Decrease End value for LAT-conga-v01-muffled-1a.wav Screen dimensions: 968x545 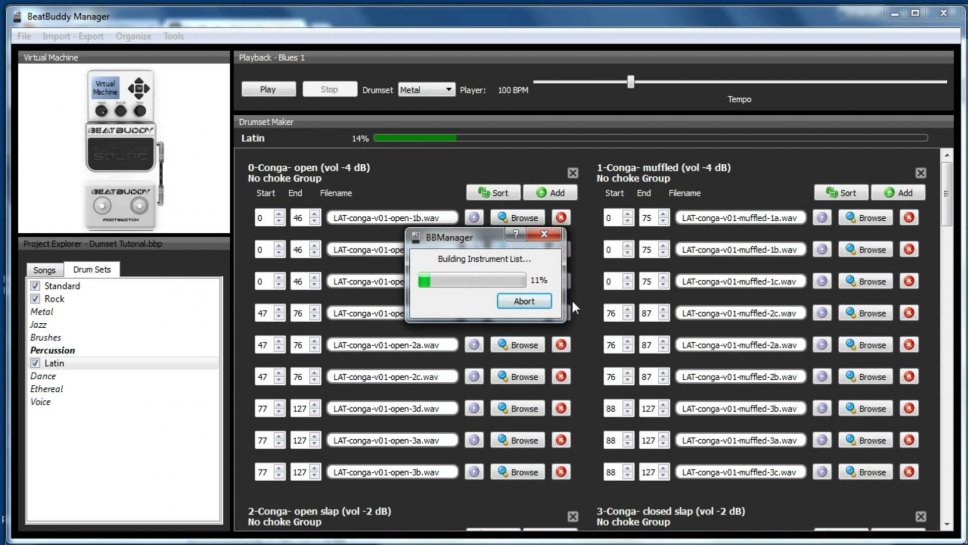[663, 221]
